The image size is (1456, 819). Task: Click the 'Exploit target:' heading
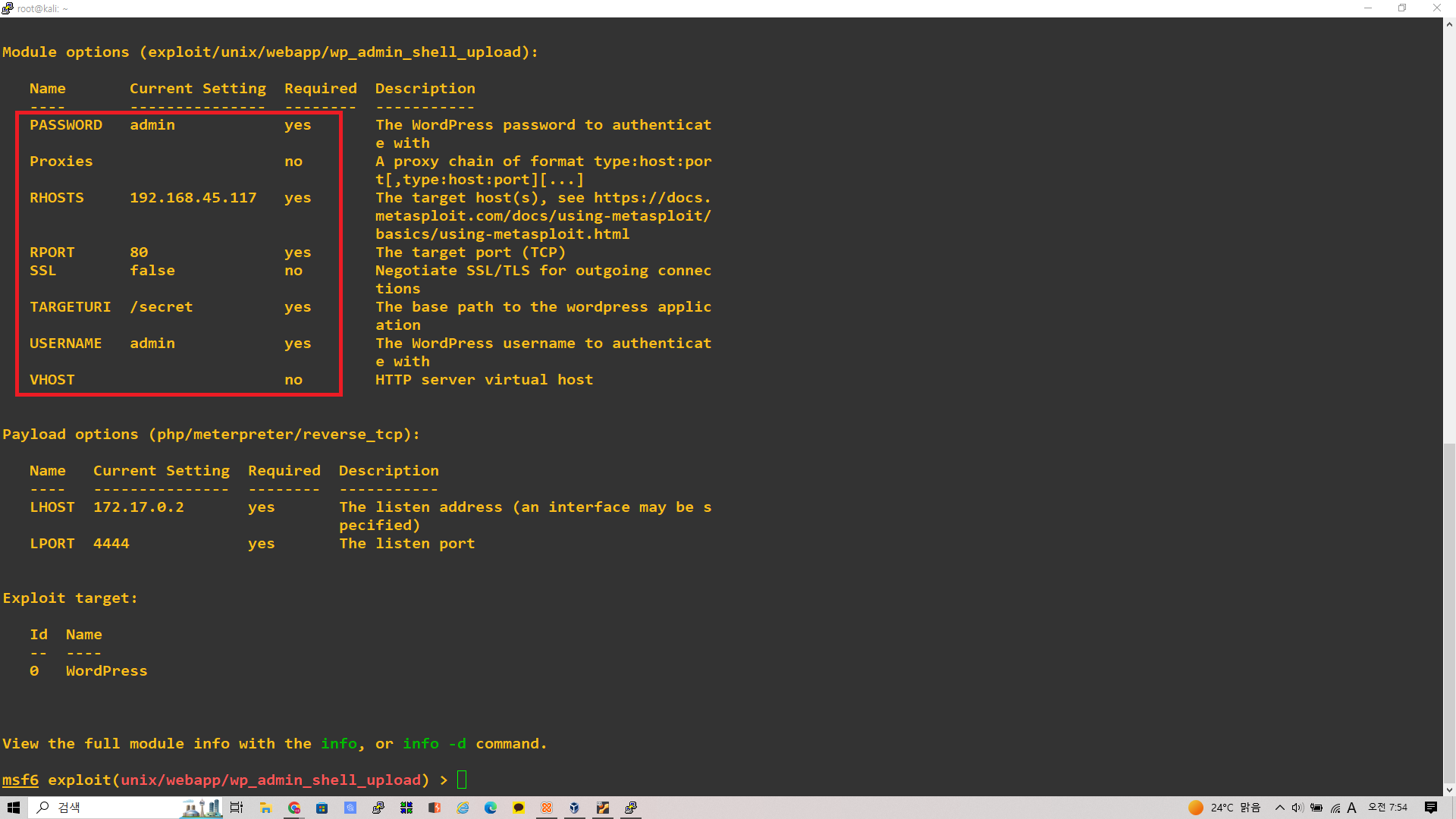pyautogui.click(x=71, y=598)
